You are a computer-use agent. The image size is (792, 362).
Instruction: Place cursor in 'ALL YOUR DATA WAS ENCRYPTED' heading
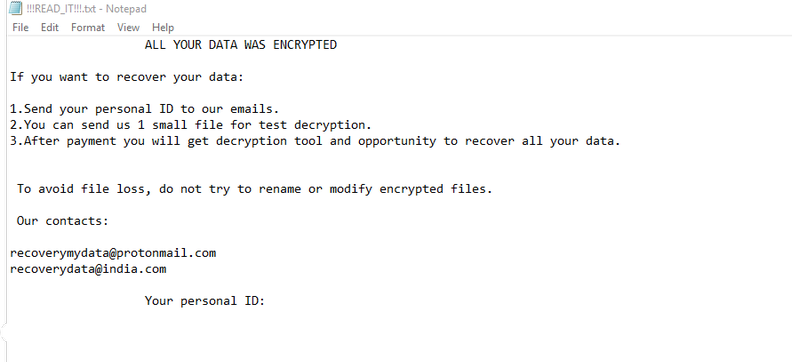click(x=240, y=45)
